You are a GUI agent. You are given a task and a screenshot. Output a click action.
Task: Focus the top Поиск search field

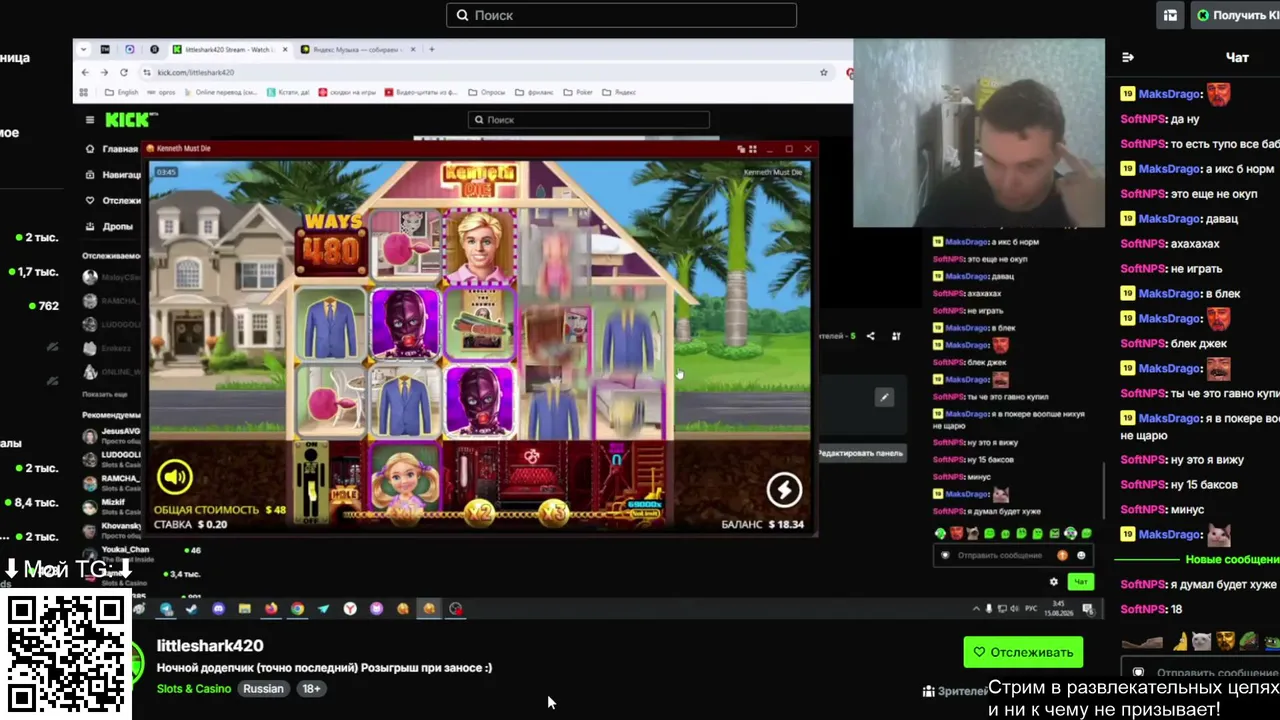tap(621, 15)
